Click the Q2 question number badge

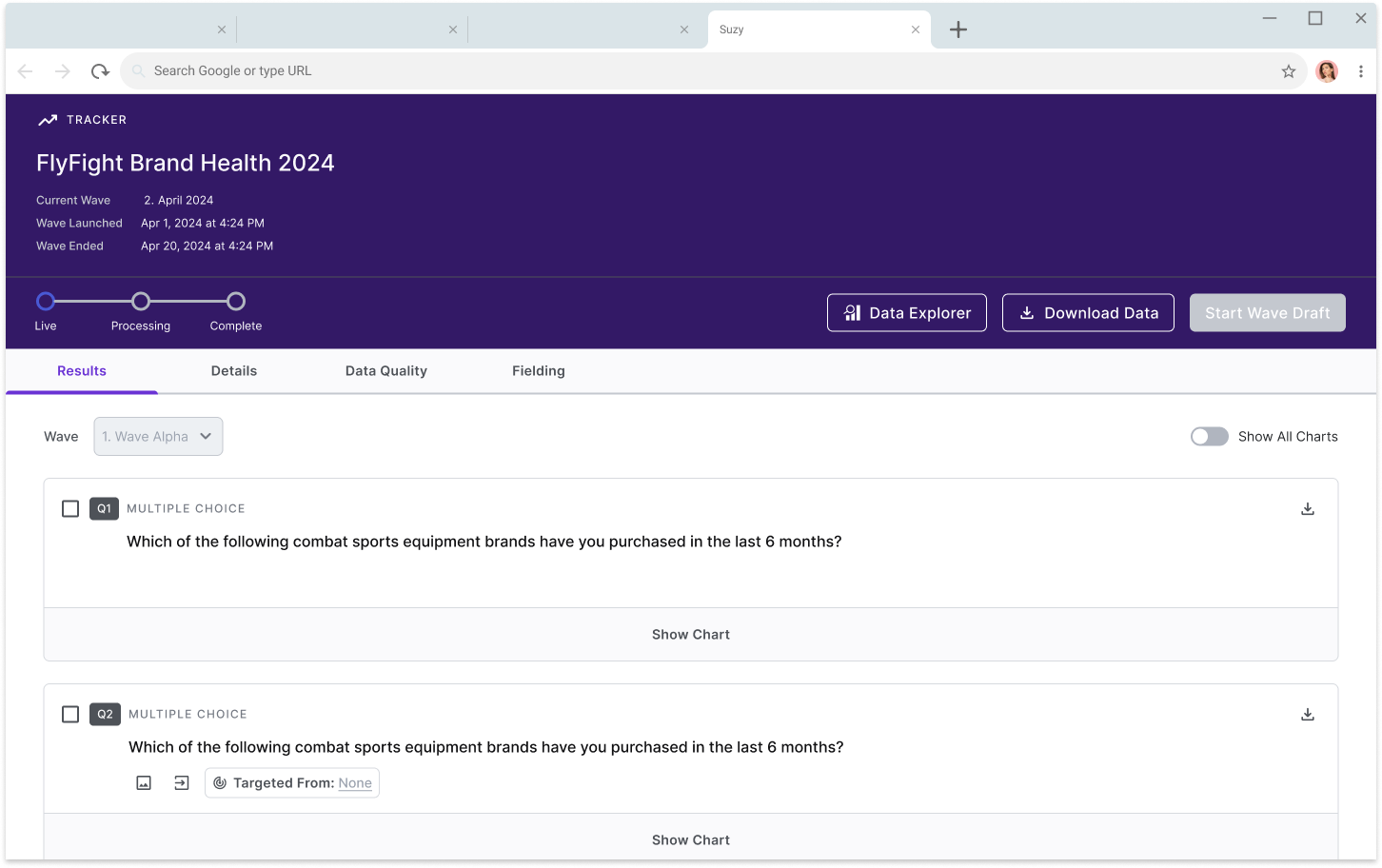point(105,715)
